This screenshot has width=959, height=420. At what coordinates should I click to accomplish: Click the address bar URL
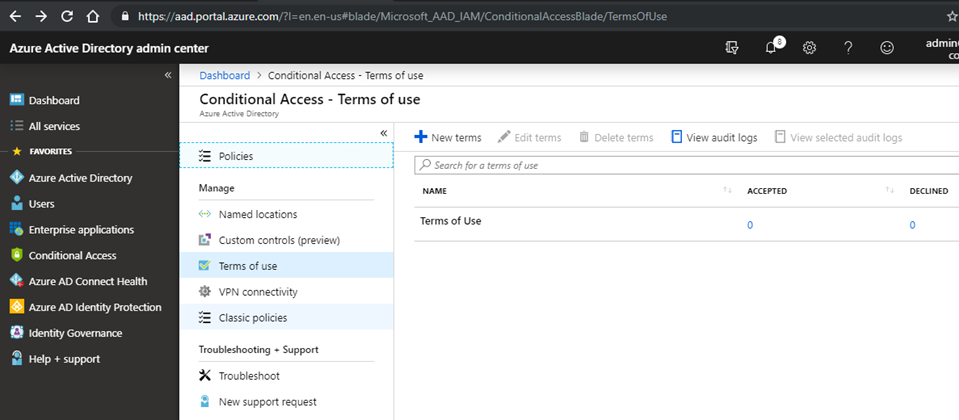[x=402, y=17]
